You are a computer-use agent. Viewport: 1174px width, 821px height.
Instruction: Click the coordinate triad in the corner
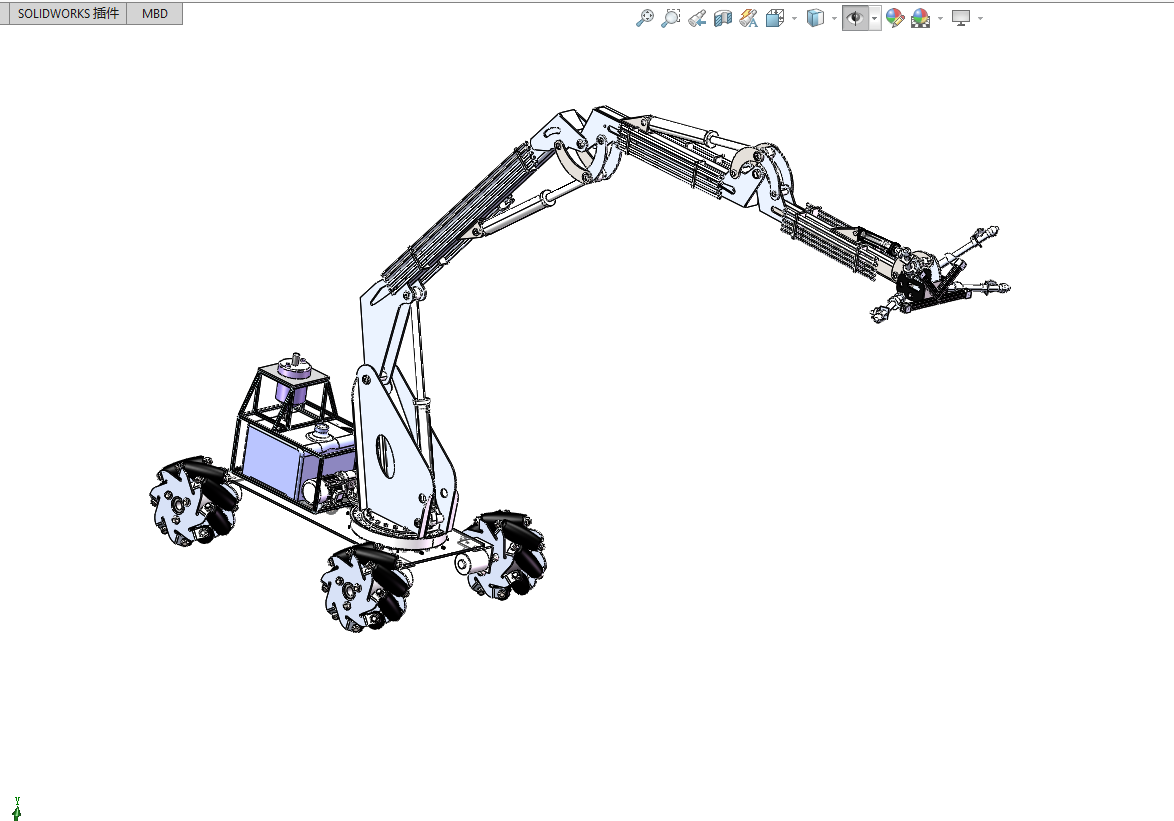click(x=16, y=809)
